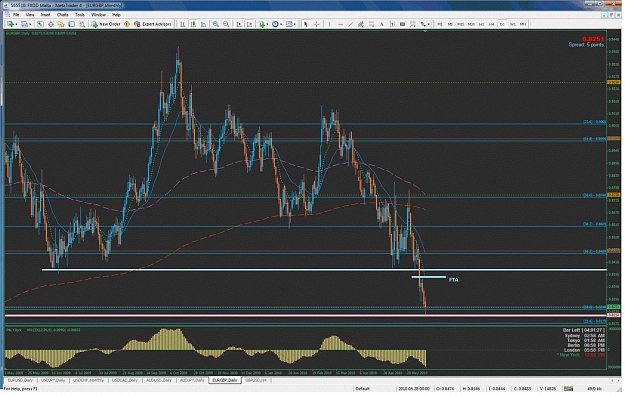The image size is (625, 395).
Task: Open the Charts menu
Action: pyautogui.click(x=63, y=15)
